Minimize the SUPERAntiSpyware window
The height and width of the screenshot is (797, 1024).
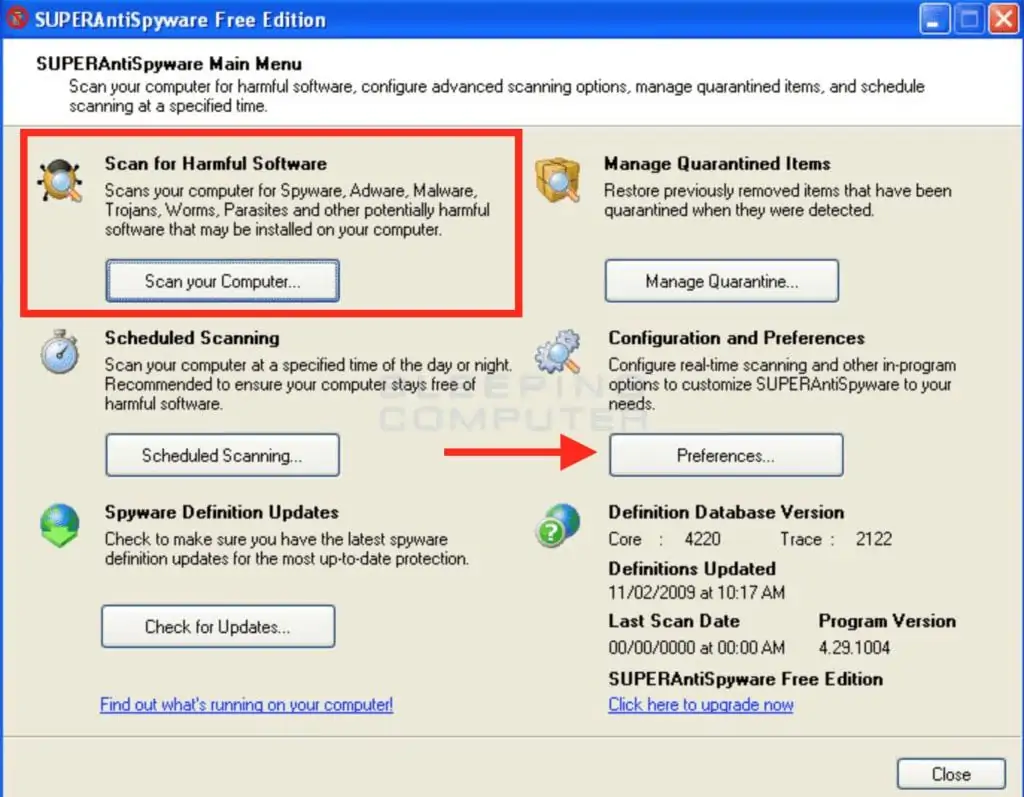935,19
